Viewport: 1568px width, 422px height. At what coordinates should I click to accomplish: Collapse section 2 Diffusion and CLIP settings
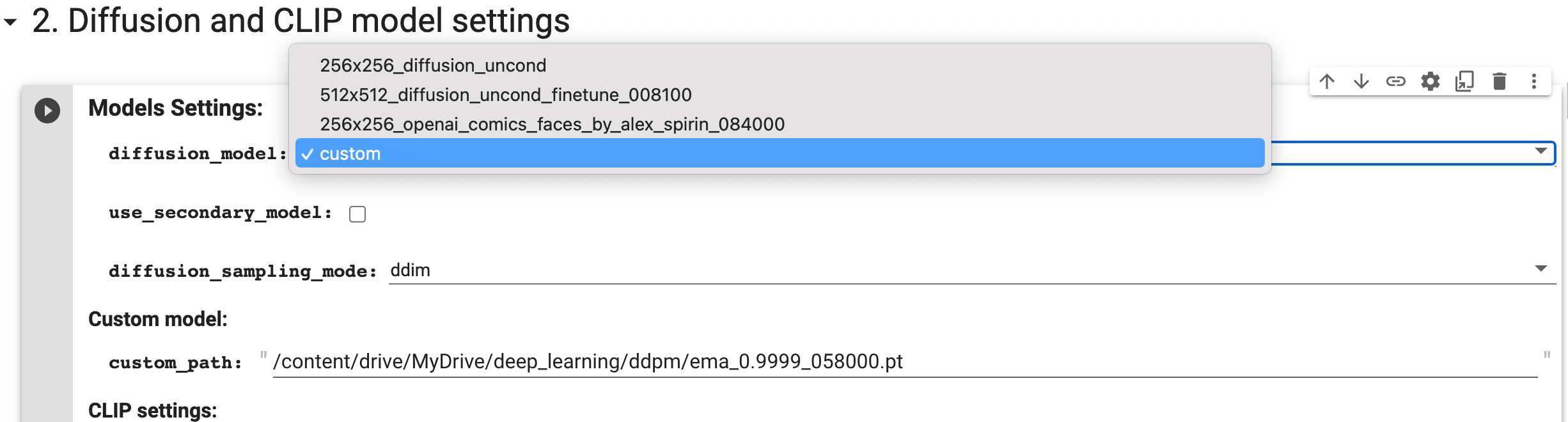(x=10, y=22)
